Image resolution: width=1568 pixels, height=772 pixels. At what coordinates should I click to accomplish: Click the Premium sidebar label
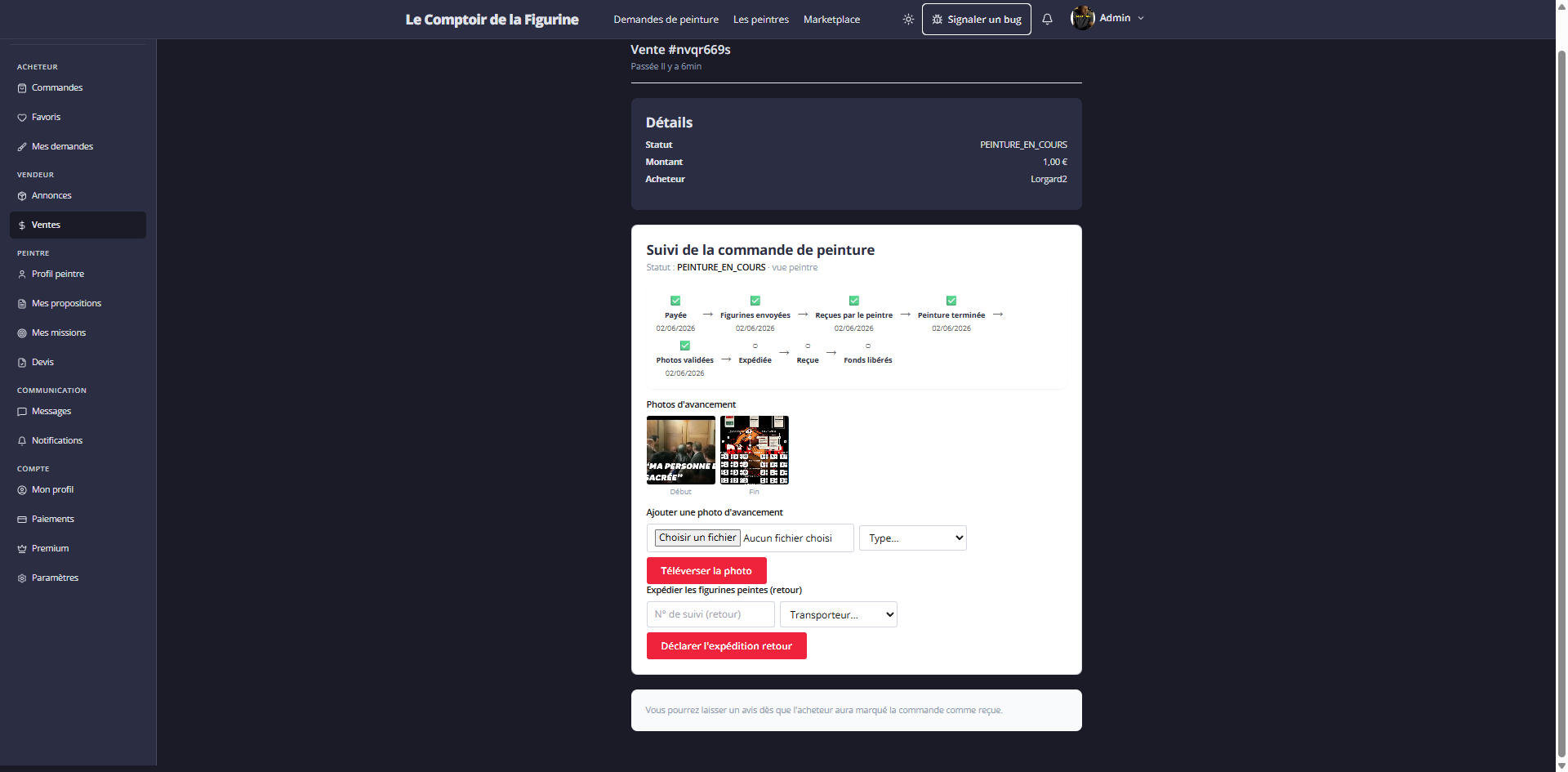pos(51,549)
